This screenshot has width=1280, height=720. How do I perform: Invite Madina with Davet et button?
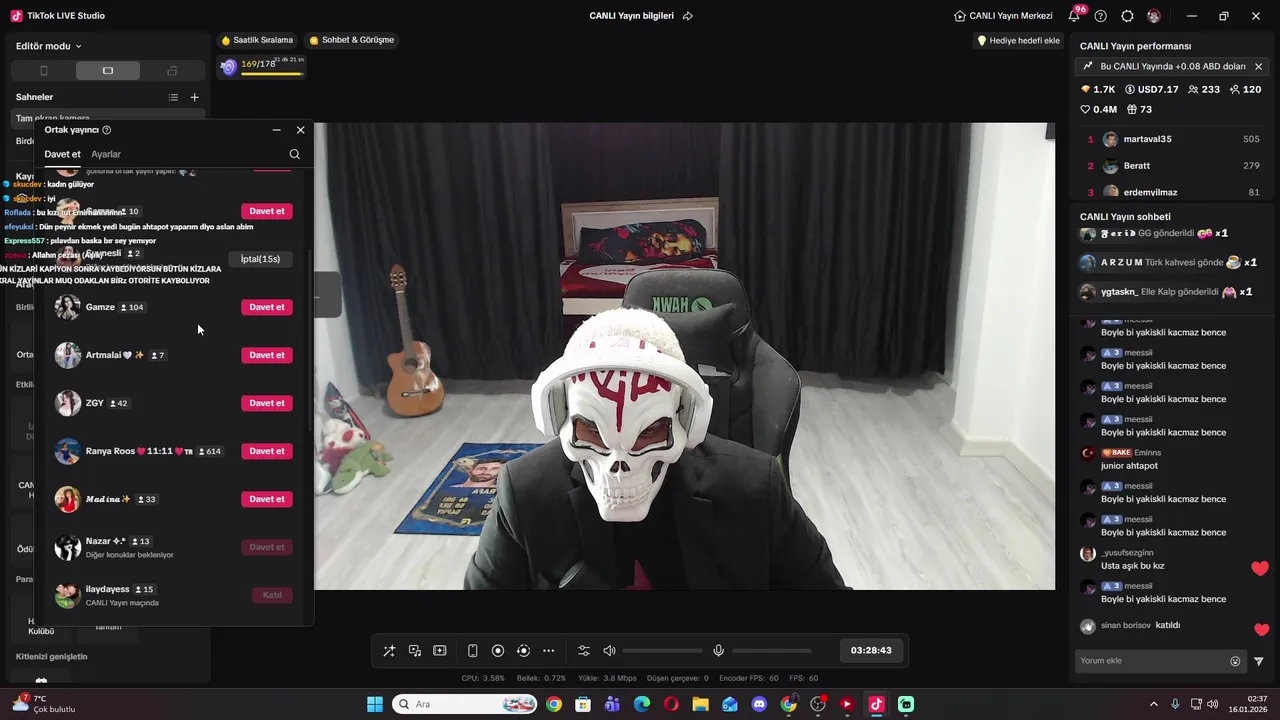(267, 499)
